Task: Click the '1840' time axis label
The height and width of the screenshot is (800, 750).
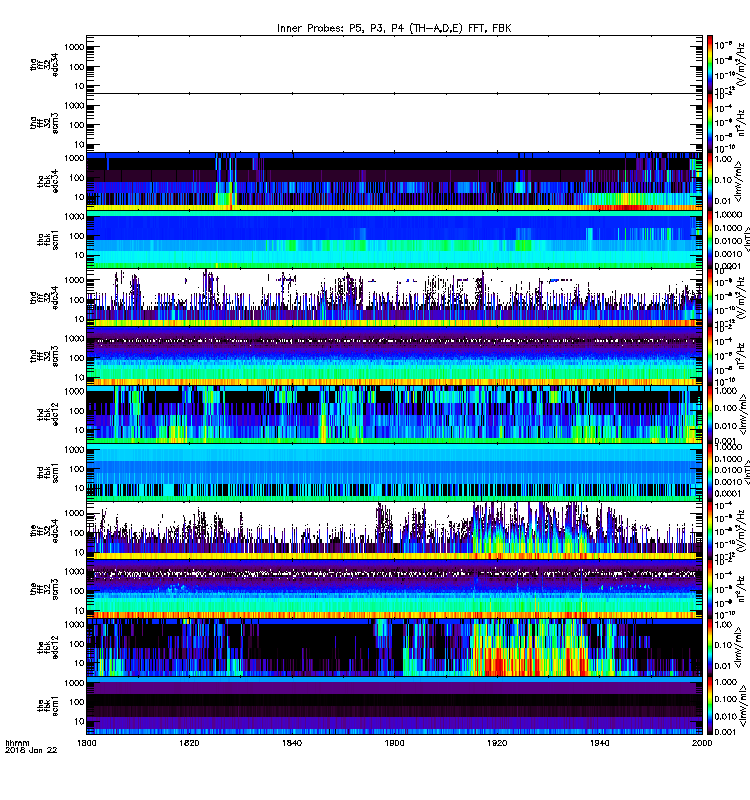Action: tap(292, 742)
